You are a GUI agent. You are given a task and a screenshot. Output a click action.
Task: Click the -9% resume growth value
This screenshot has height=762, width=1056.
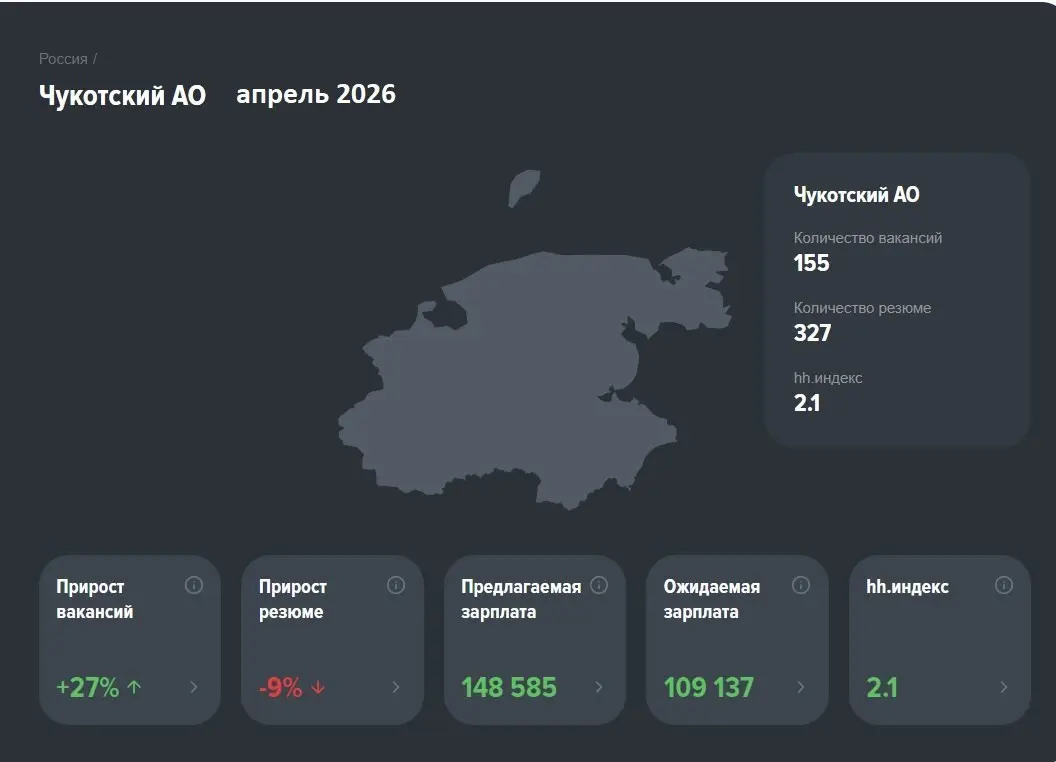tap(281, 687)
